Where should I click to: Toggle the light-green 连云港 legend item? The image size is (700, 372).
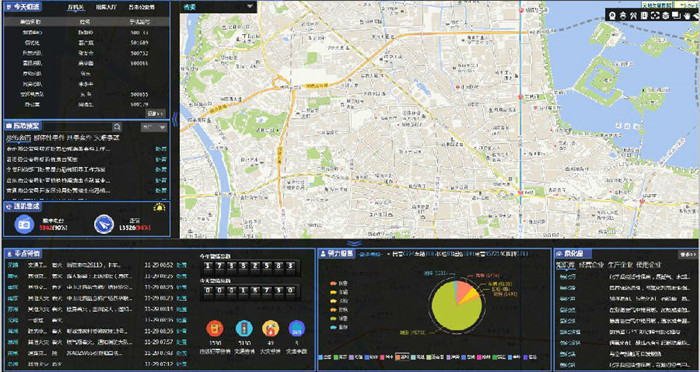[x=435, y=357]
